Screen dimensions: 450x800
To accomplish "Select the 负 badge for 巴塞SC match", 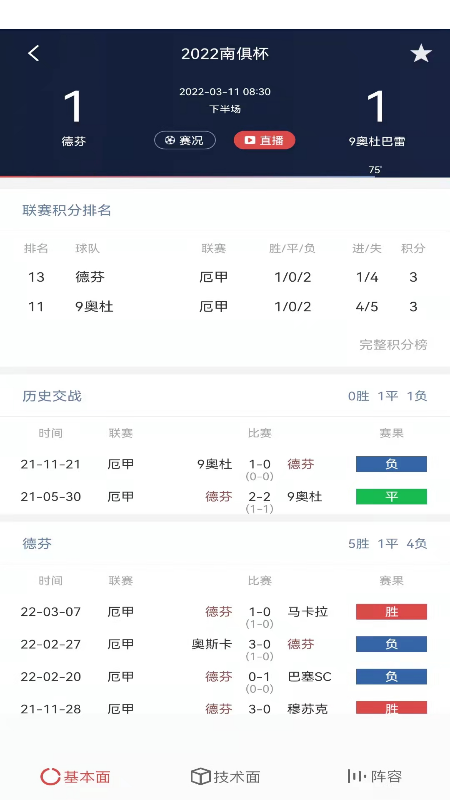I will tap(391, 677).
